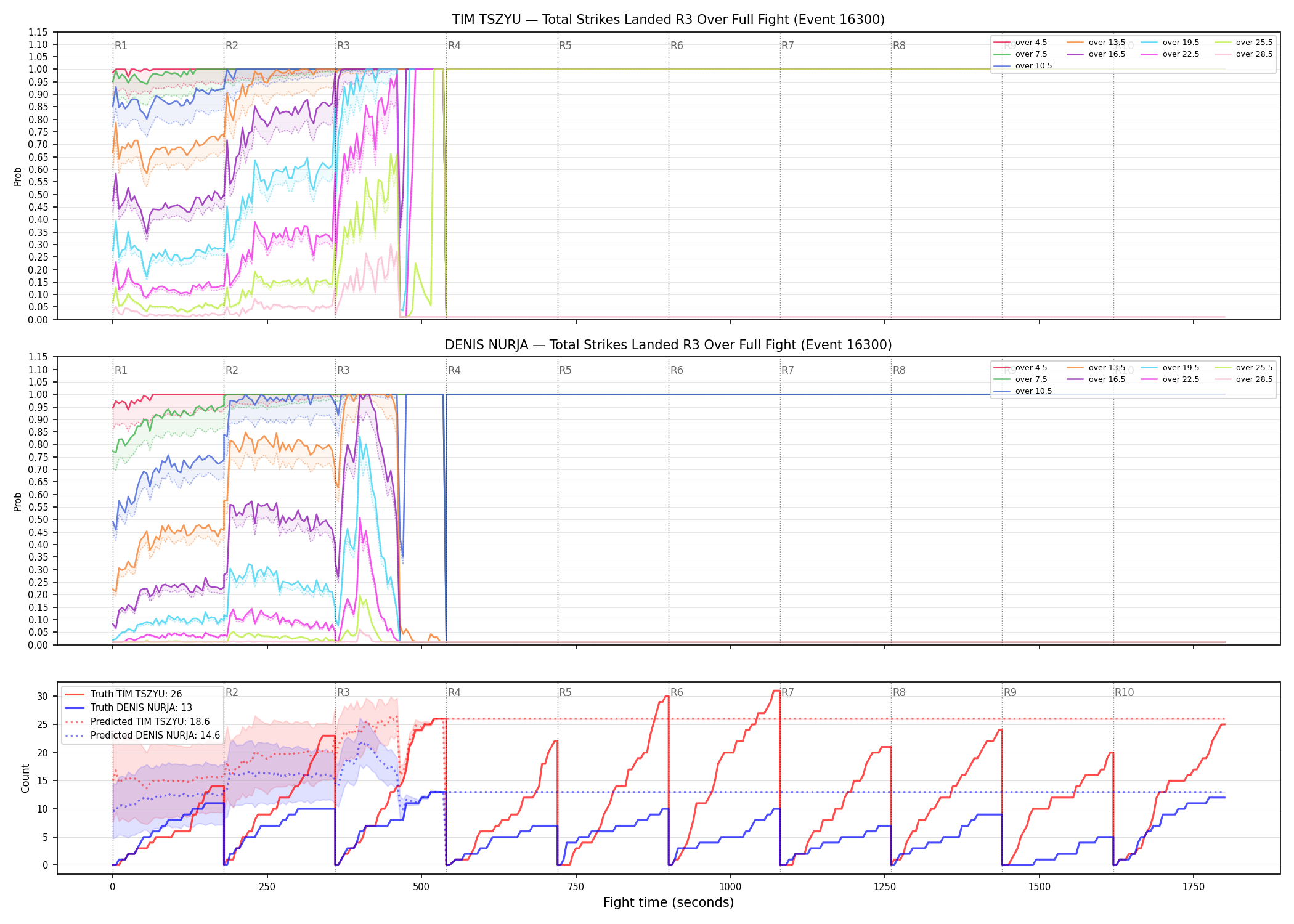Click the R2 round marker in top chart
The height and width of the screenshot is (924, 1294).
click(x=232, y=46)
